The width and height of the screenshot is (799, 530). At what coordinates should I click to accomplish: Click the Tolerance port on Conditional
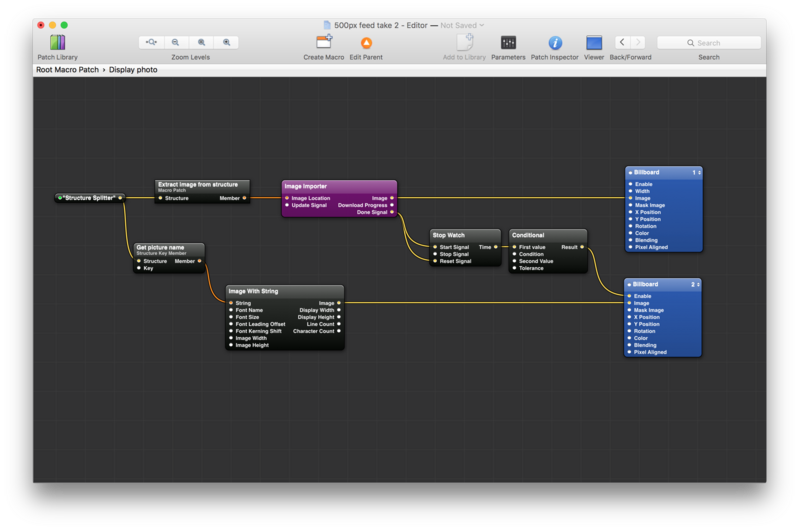[515, 269]
